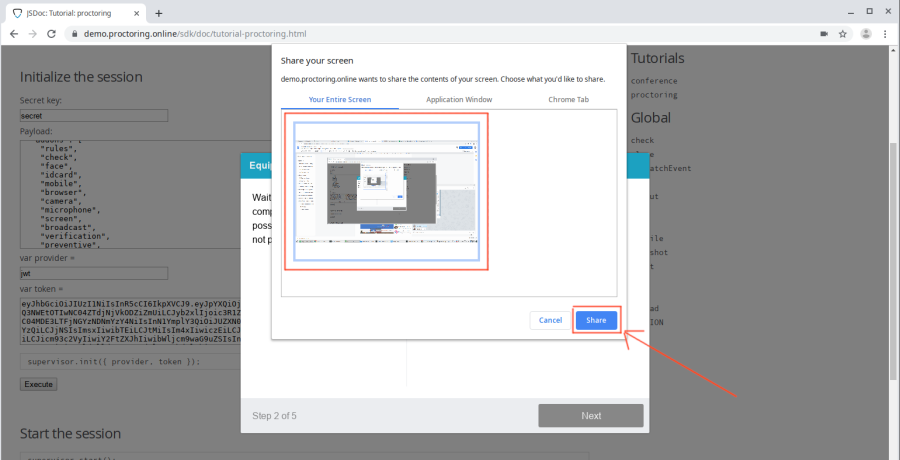Image resolution: width=900 pixels, height=460 pixels.
Task: Click the Start the session heading
Action: coord(71,433)
